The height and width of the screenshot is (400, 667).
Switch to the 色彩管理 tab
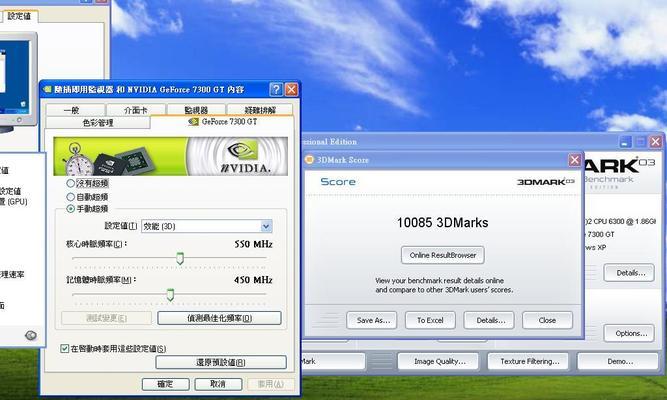click(x=98, y=123)
